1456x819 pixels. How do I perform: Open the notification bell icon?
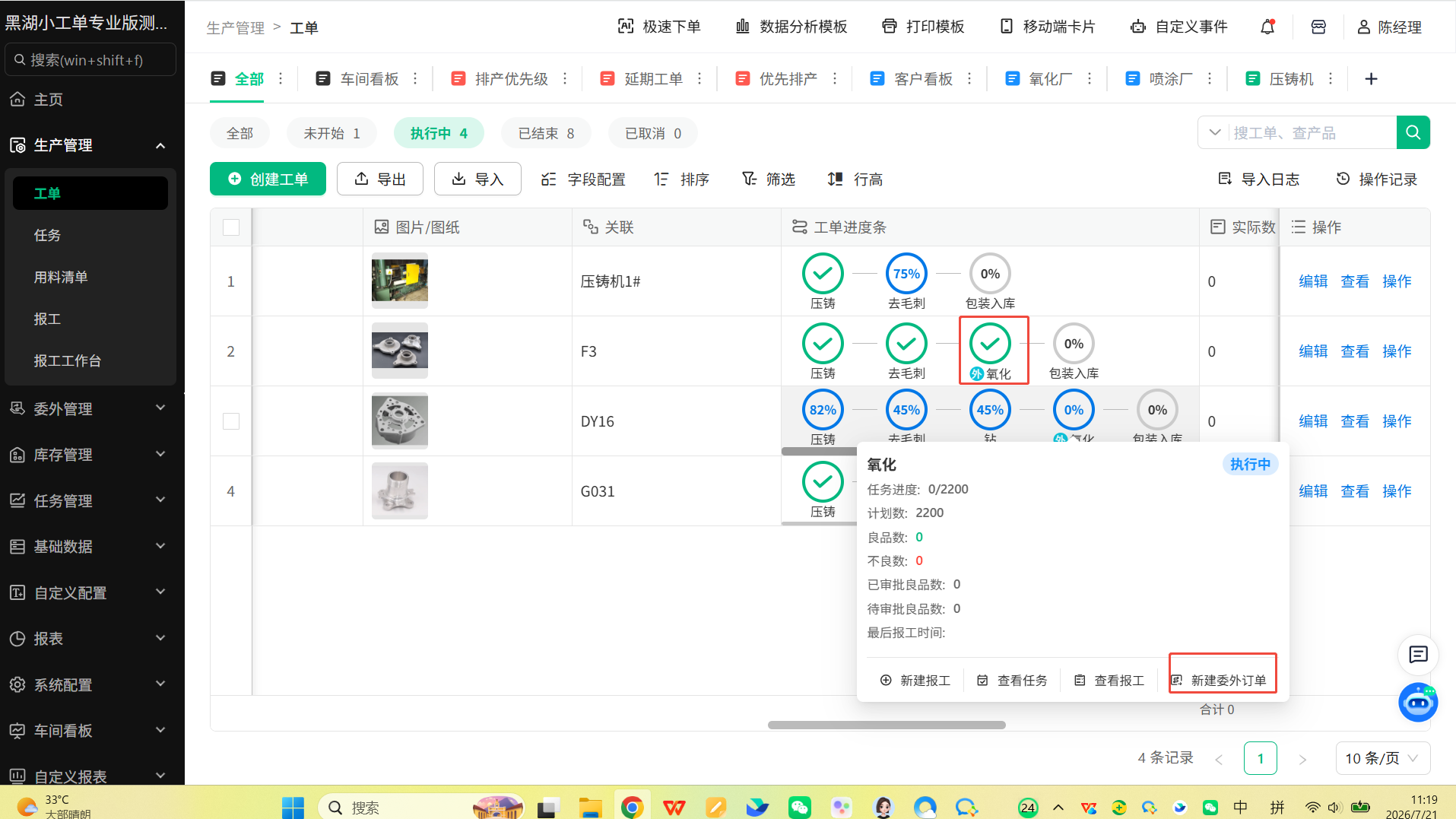(1267, 27)
